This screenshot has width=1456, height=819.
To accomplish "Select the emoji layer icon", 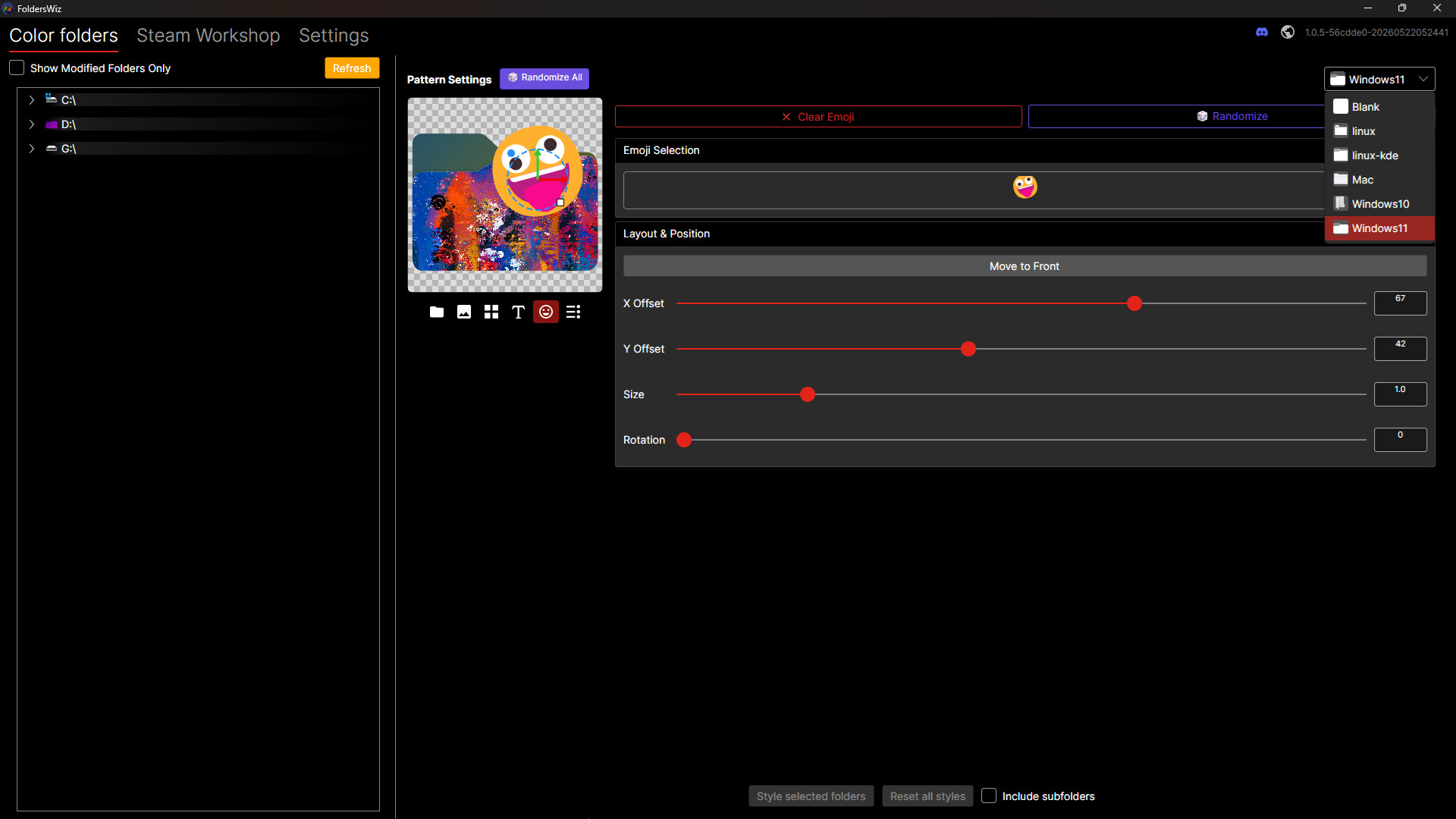I will tap(546, 312).
